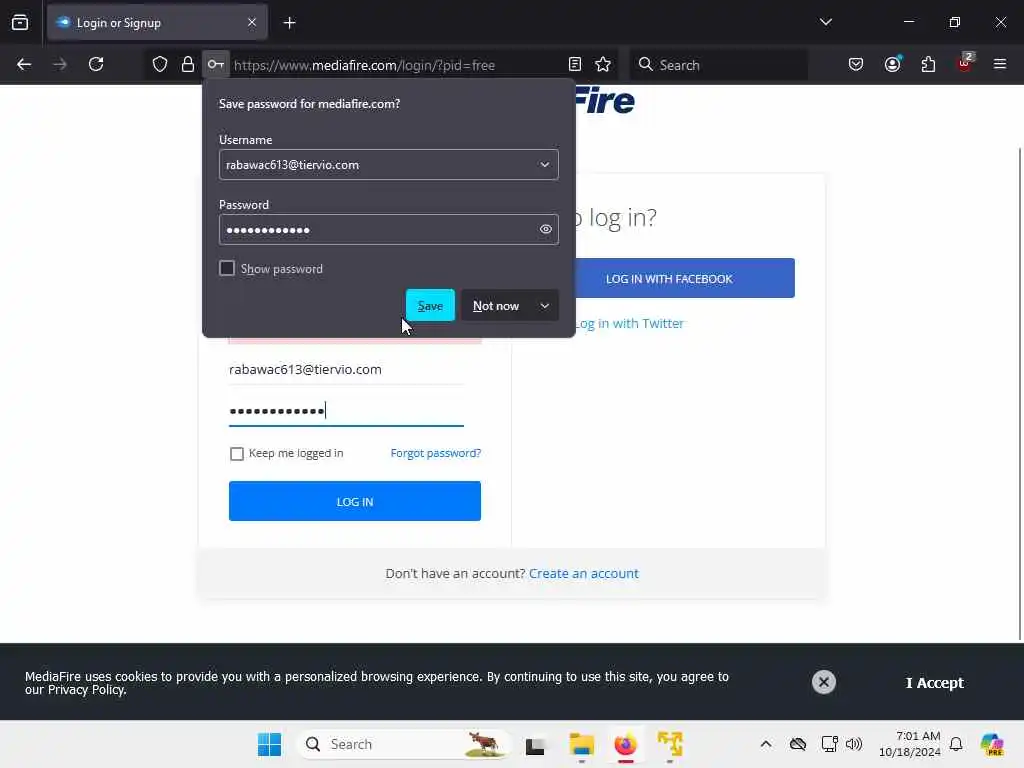Select Log in with Twitter link
Screen dimensions: 1024x768
pos(629,323)
